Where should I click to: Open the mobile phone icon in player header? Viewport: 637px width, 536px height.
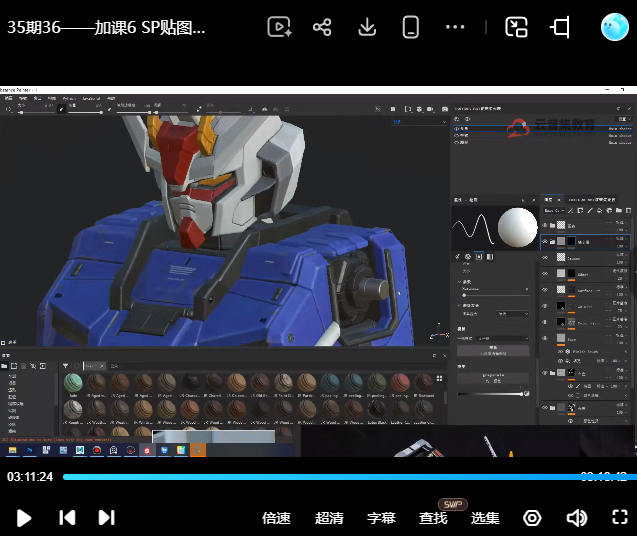coord(410,27)
